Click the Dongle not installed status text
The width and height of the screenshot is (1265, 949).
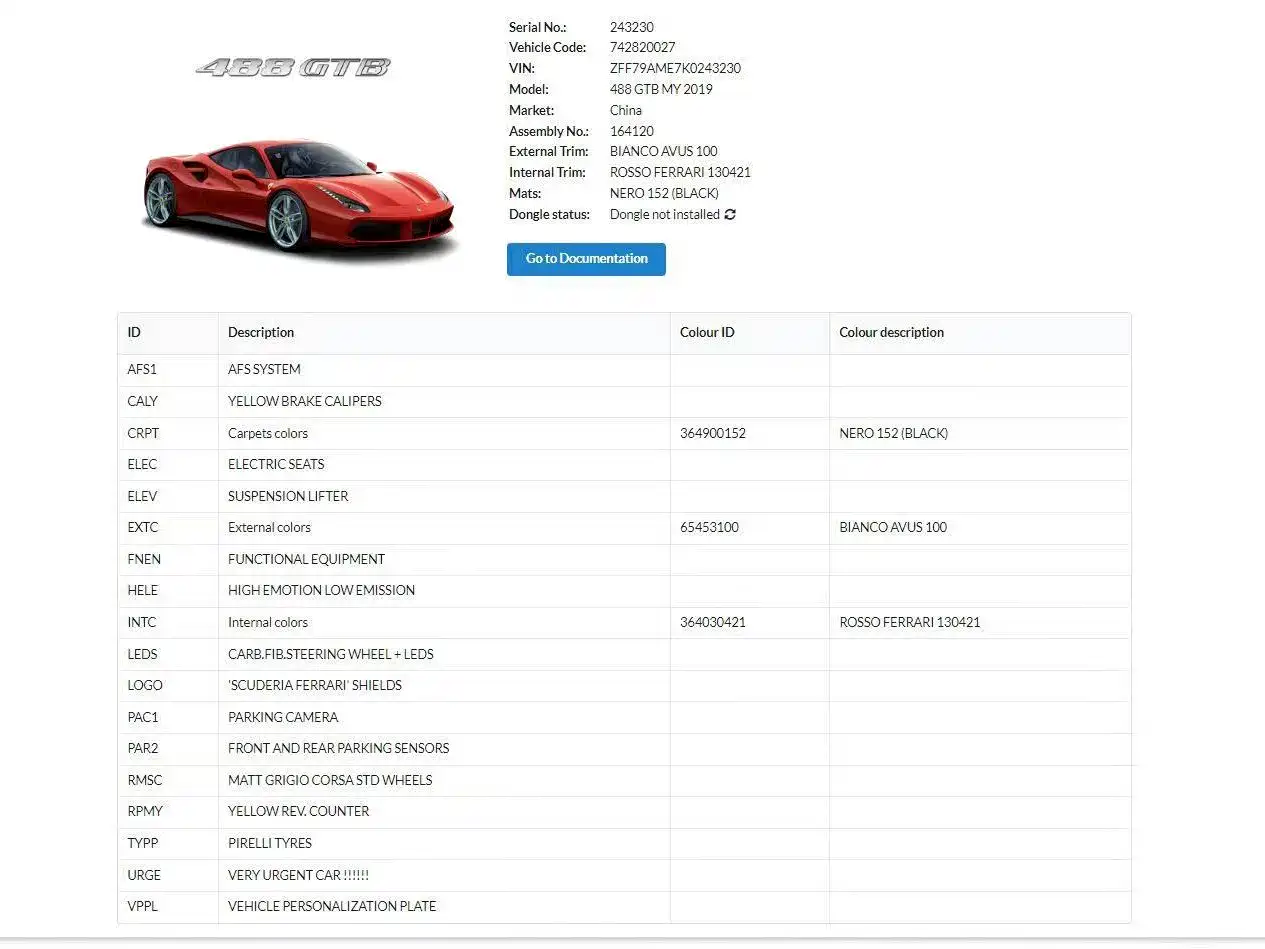665,215
